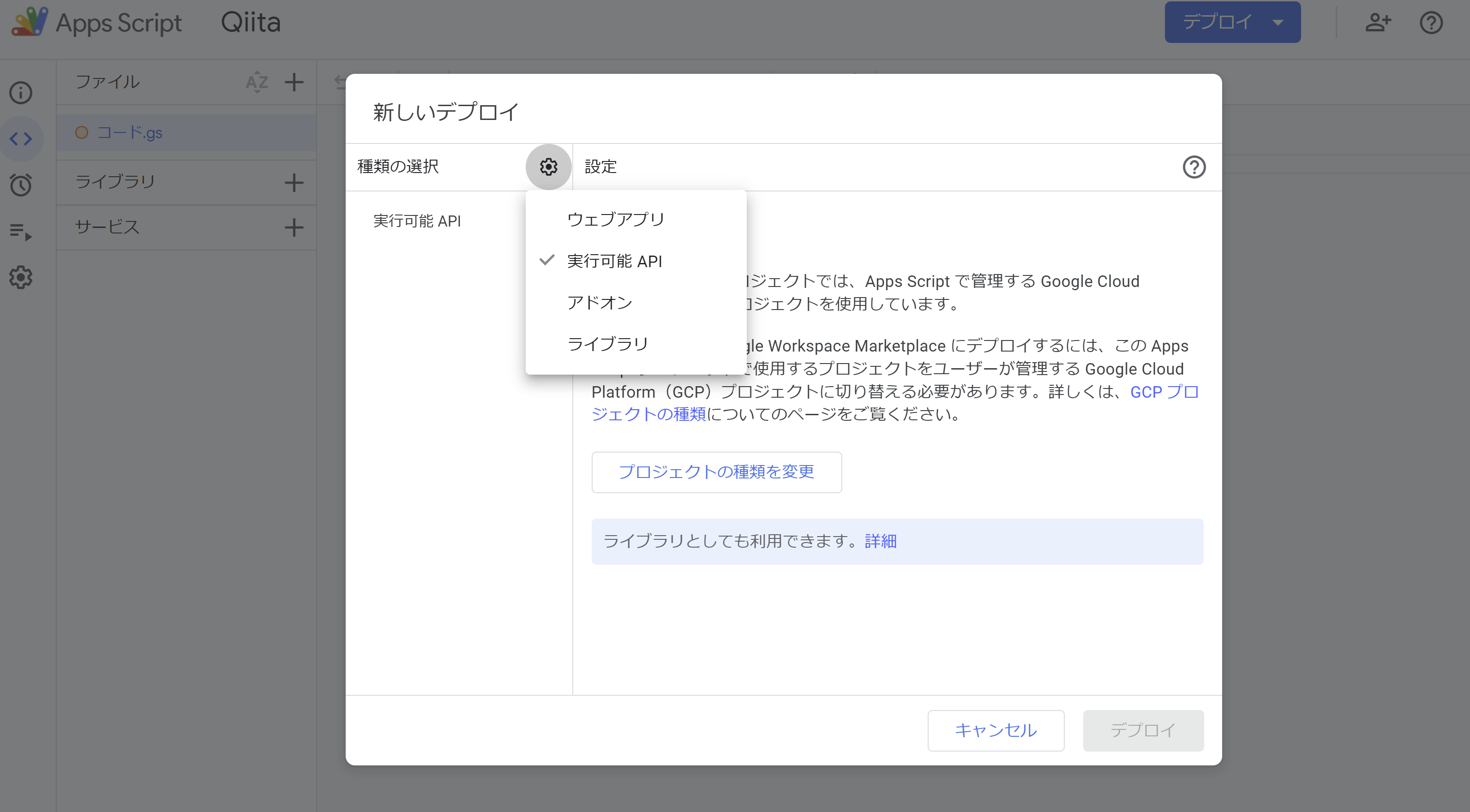The image size is (1470, 812).
Task: Add a library to the project
Action: point(294,182)
